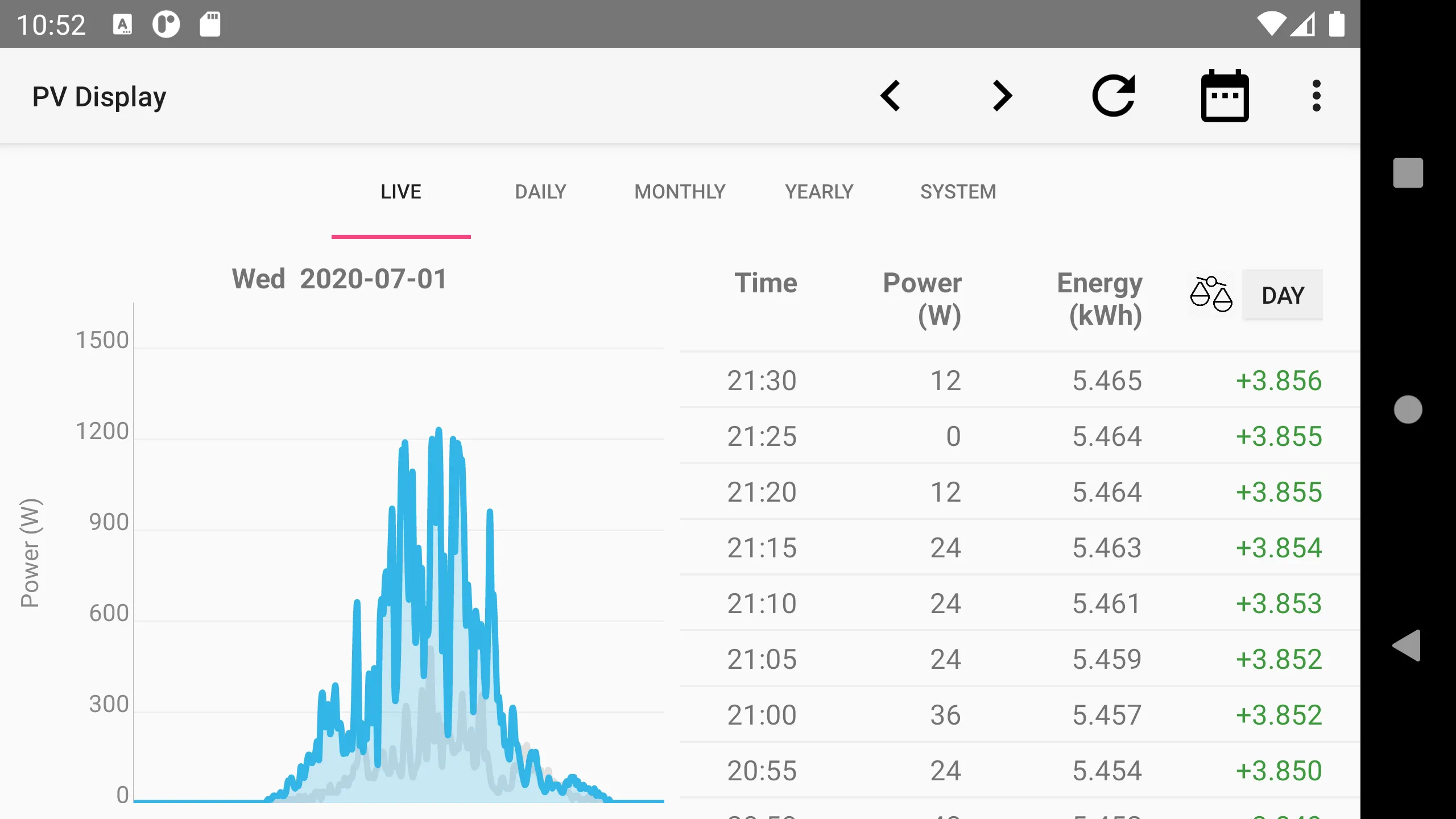Tap the Wed 2020-07-01 date label
1456x819 pixels.
point(340,279)
